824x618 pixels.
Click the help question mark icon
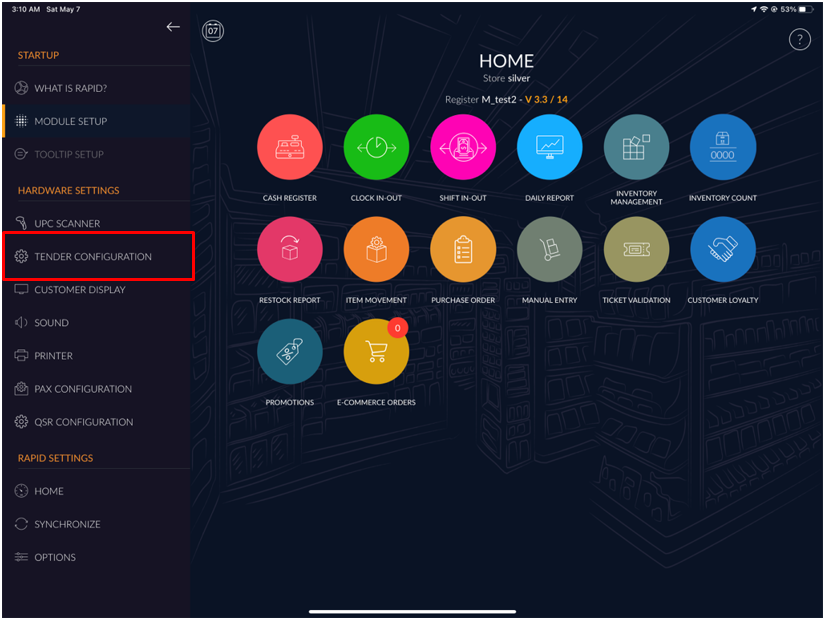click(x=799, y=40)
